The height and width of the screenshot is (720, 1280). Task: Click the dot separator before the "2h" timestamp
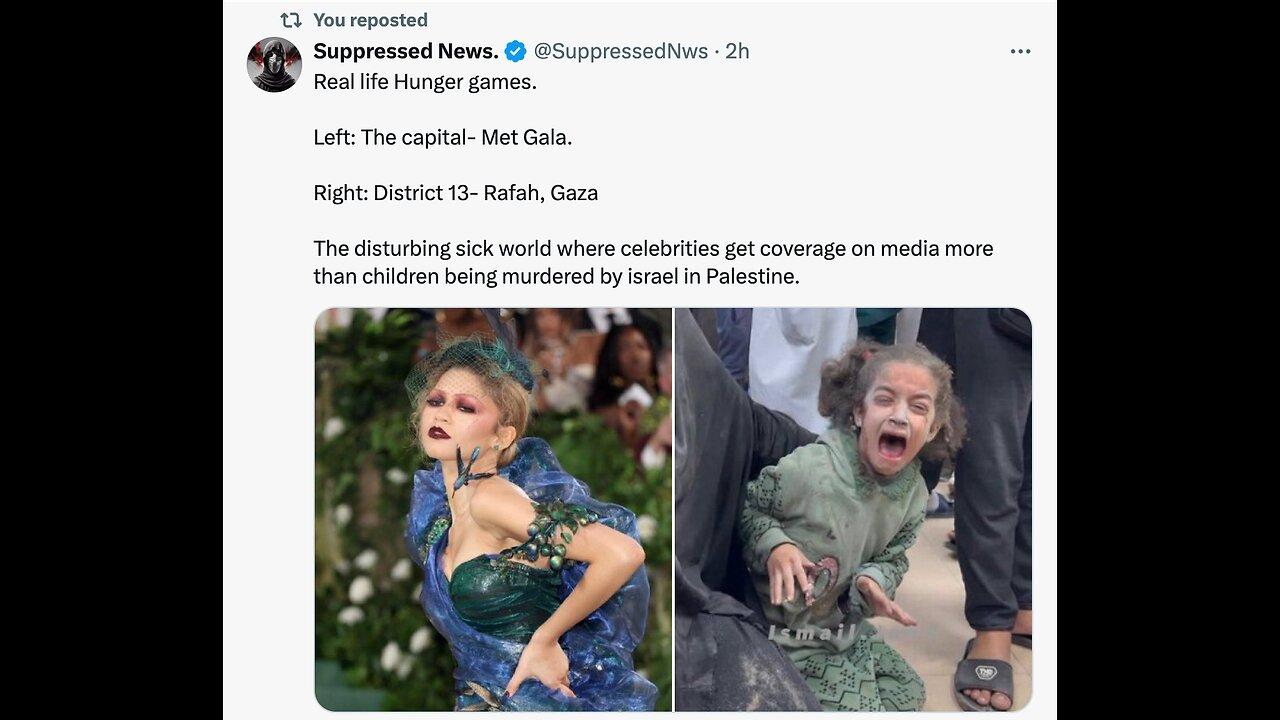(716, 51)
